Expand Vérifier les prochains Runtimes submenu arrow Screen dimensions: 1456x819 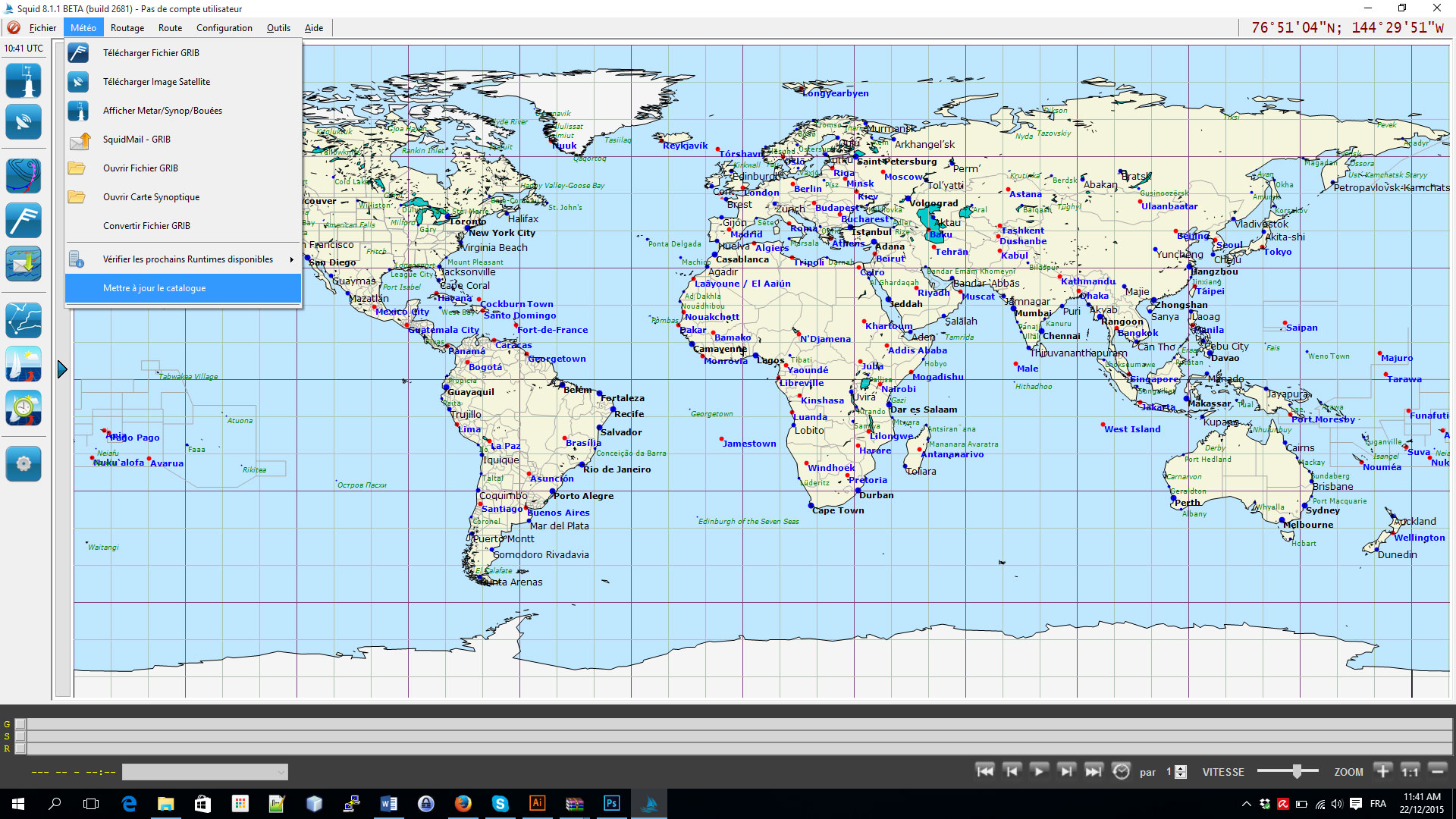click(291, 259)
